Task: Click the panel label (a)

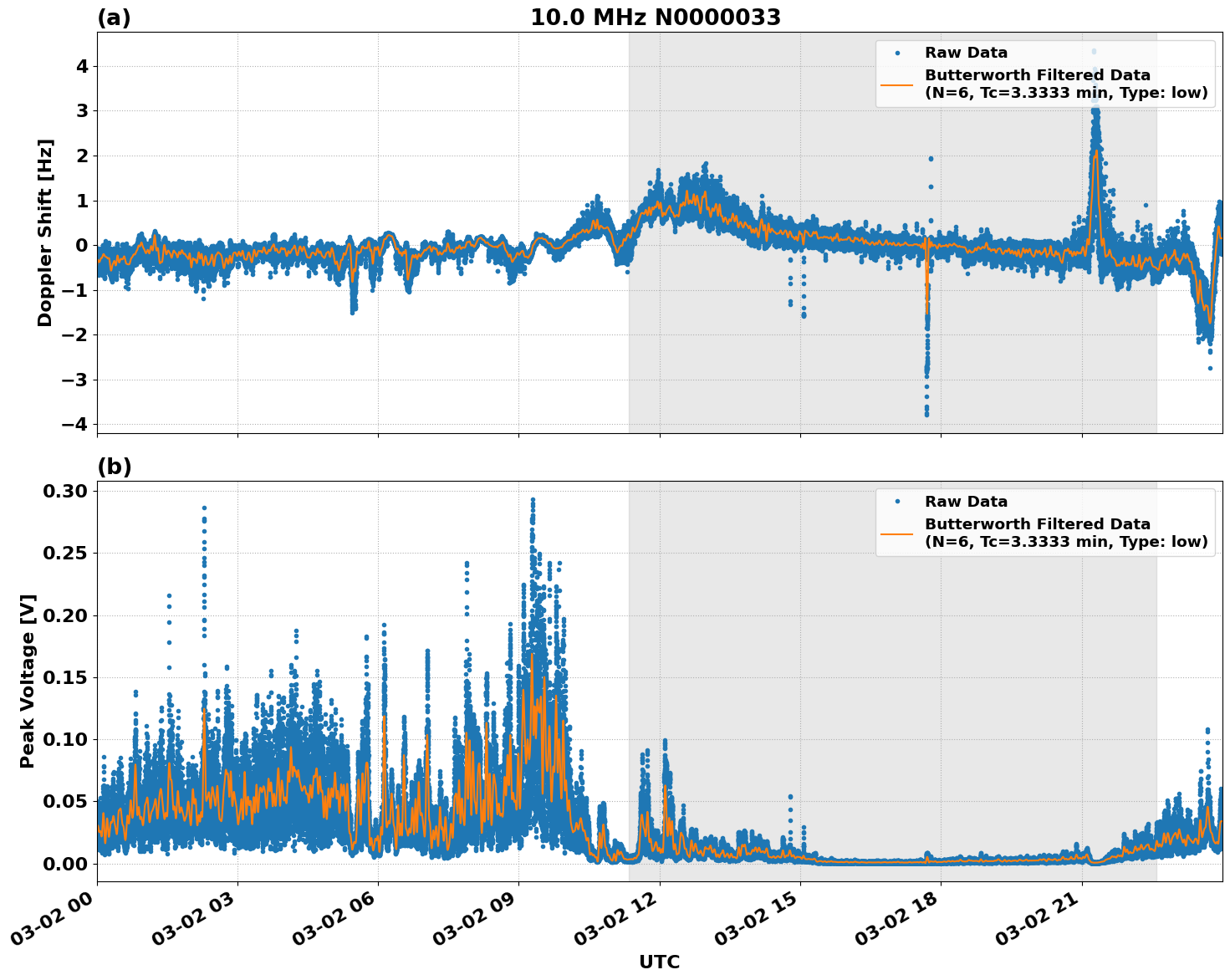Action: point(114,15)
